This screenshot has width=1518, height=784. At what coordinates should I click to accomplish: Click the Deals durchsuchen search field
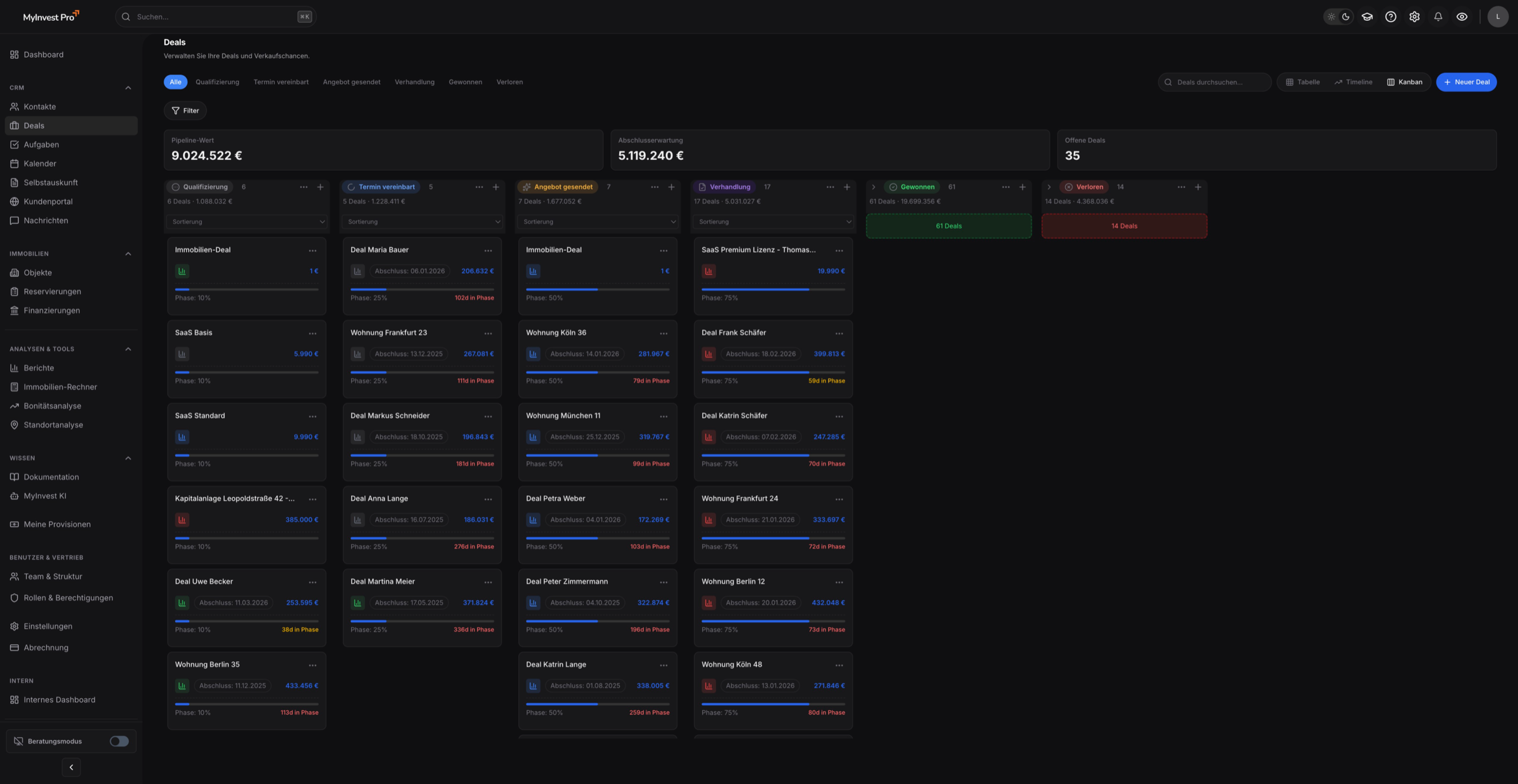coord(1214,82)
